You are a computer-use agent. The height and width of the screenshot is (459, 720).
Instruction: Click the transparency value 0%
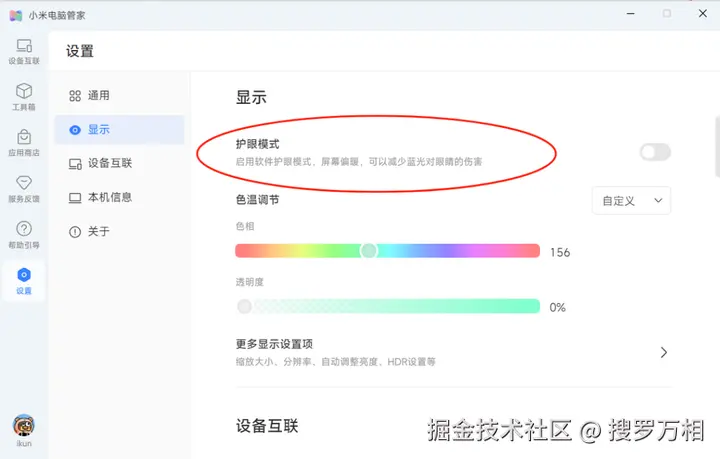pyautogui.click(x=557, y=307)
